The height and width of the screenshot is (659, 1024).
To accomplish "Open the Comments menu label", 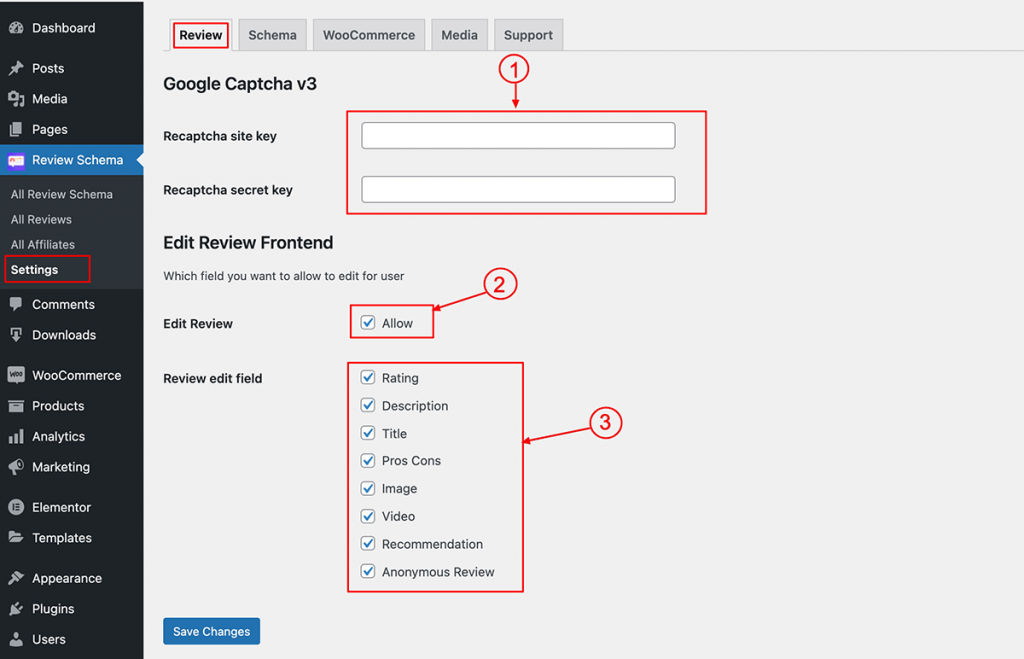I will coord(63,304).
